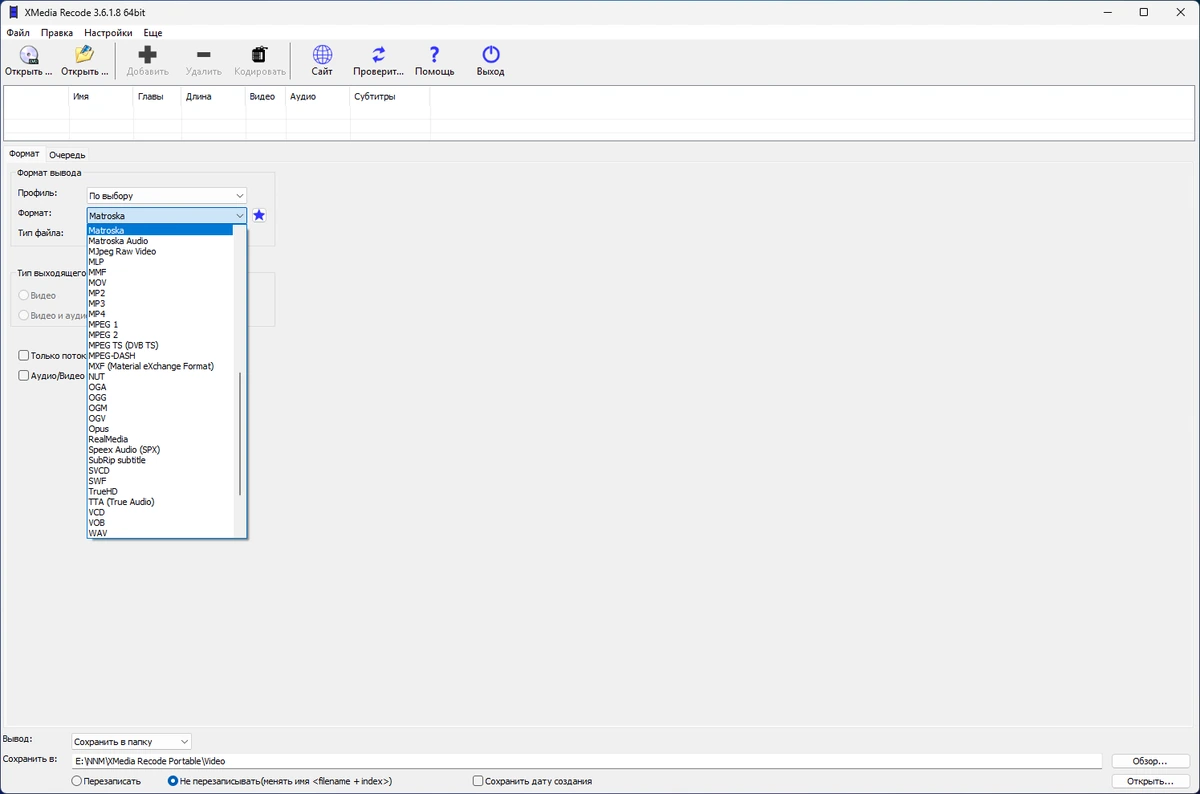Open the Настройки menu
Viewport: 1200px width, 794px height.
108,33
